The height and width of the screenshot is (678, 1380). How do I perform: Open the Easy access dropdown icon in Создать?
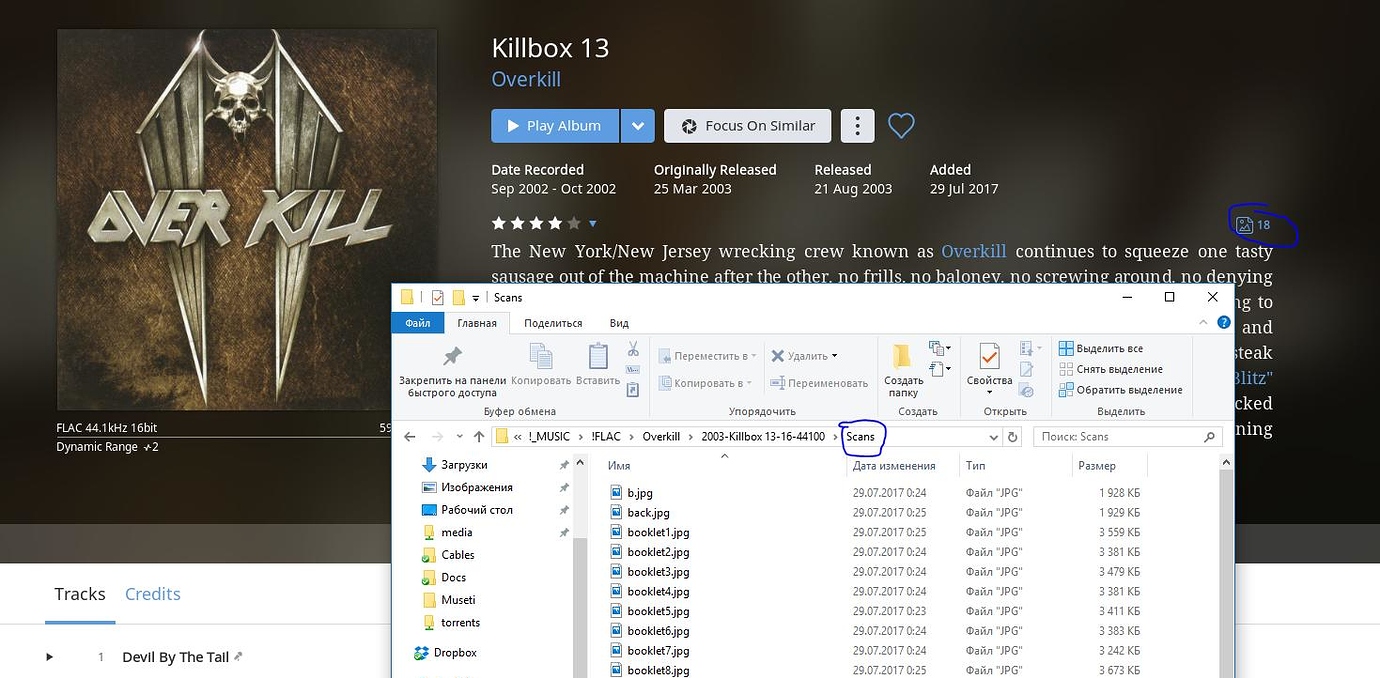(940, 370)
